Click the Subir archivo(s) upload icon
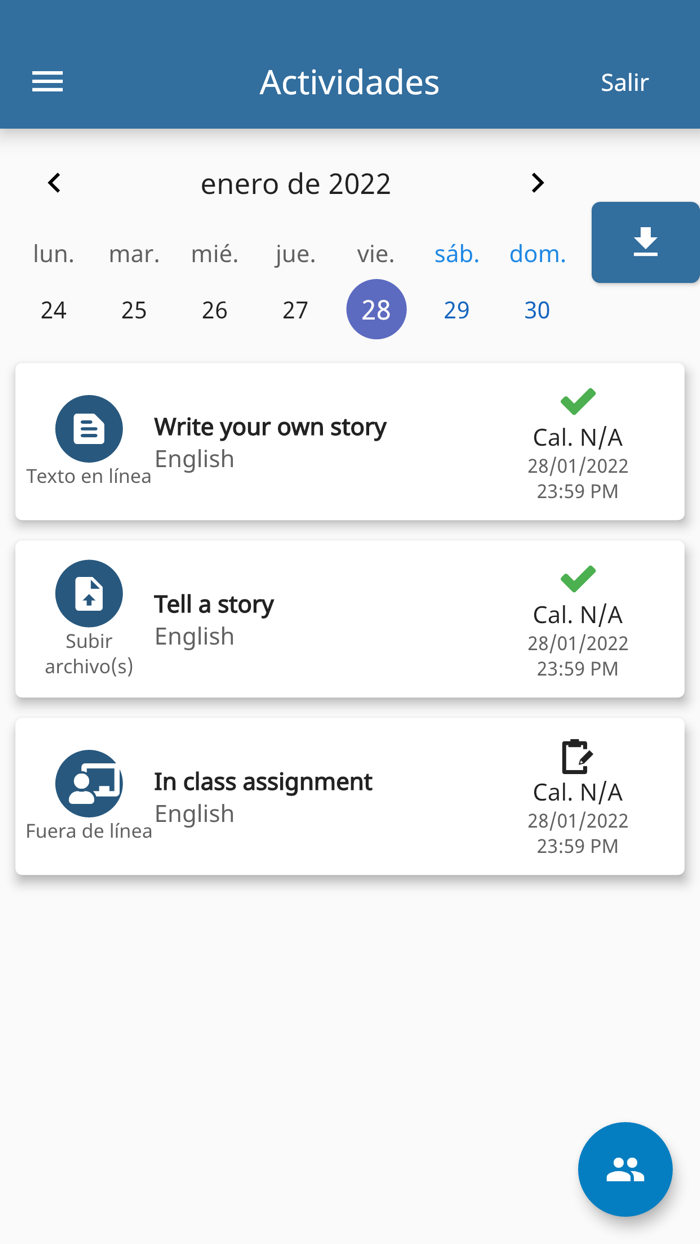 pyautogui.click(x=89, y=594)
